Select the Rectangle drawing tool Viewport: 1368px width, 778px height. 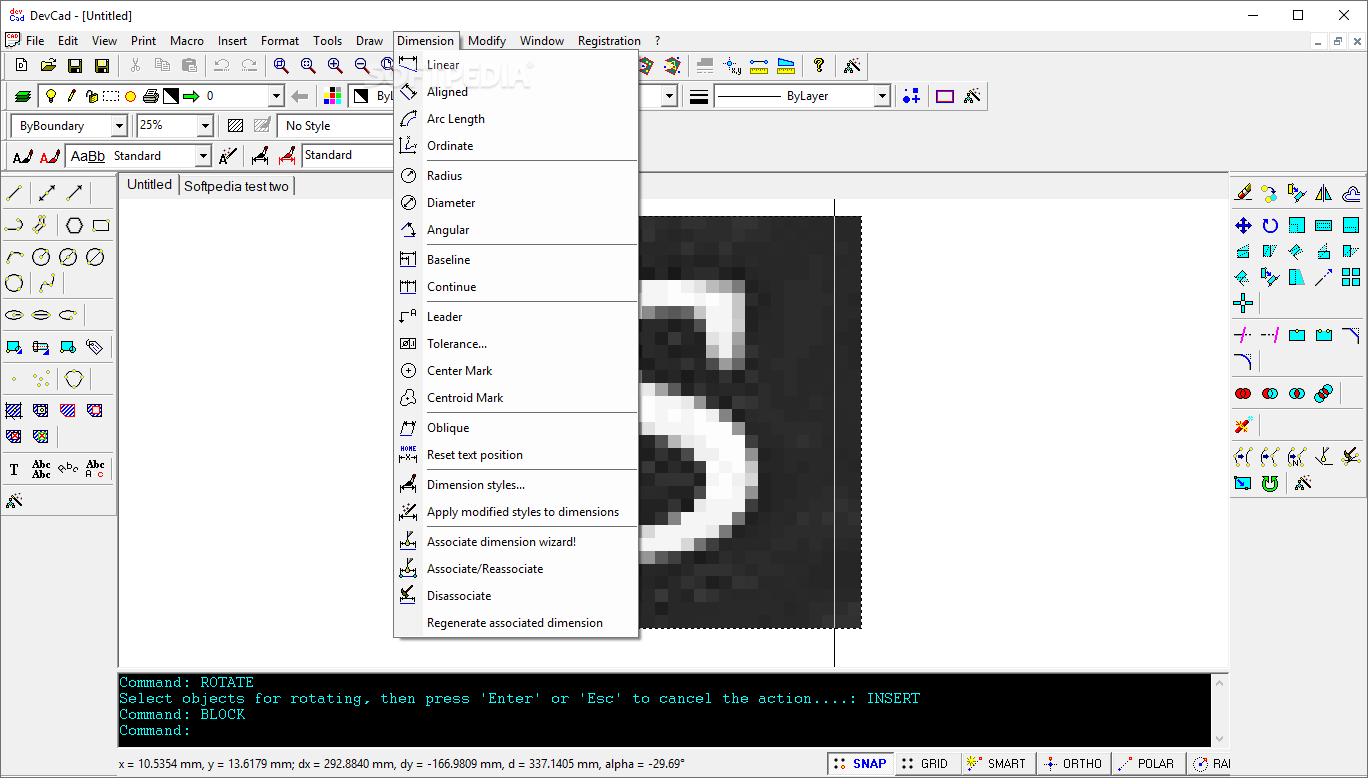pyautogui.click(x=101, y=225)
